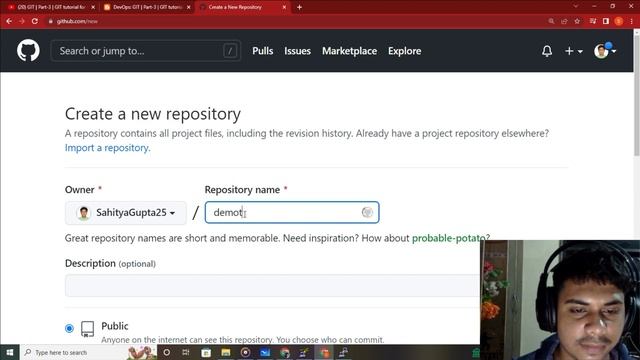The image size is (640, 360).
Task: Open the SahityaGupta25 owner dropdown
Action: [x=126, y=213]
